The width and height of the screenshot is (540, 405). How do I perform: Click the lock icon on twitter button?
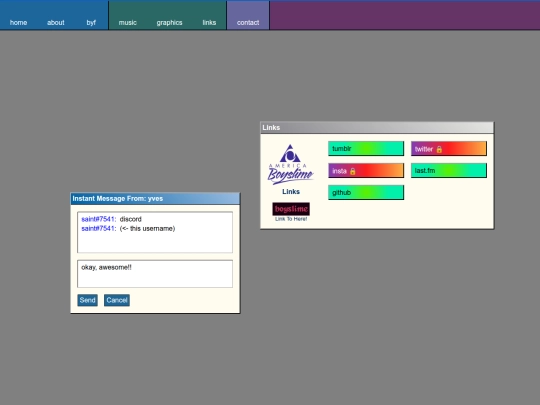(x=439, y=149)
